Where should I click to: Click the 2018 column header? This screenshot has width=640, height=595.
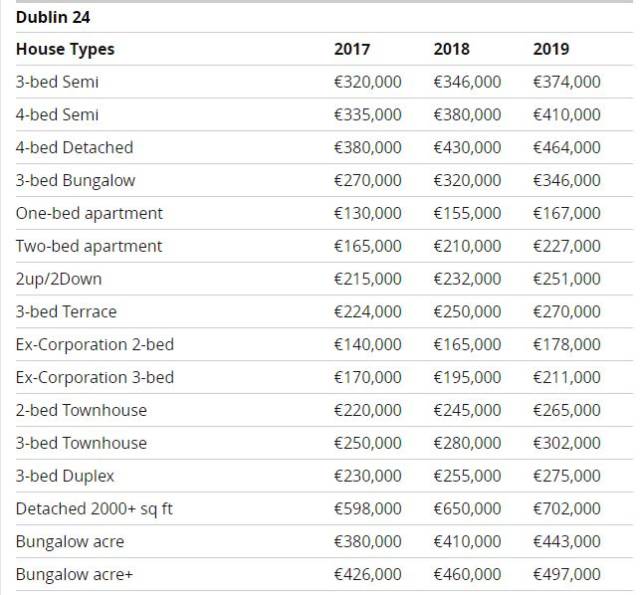coord(451,49)
